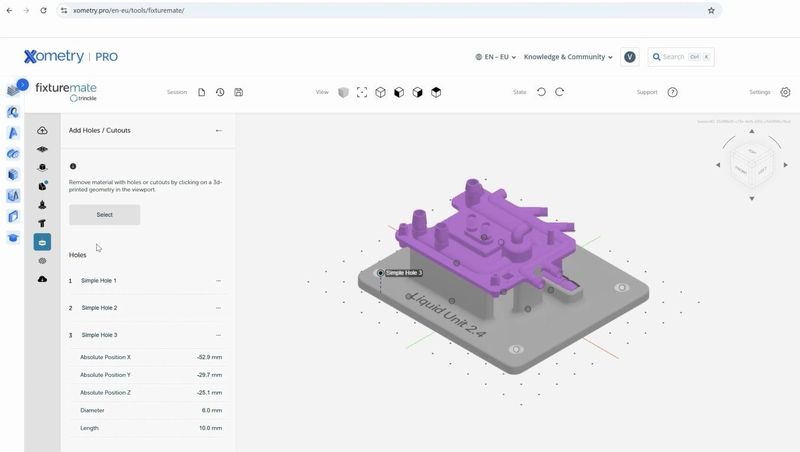Open the text label T step

tap(42, 223)
